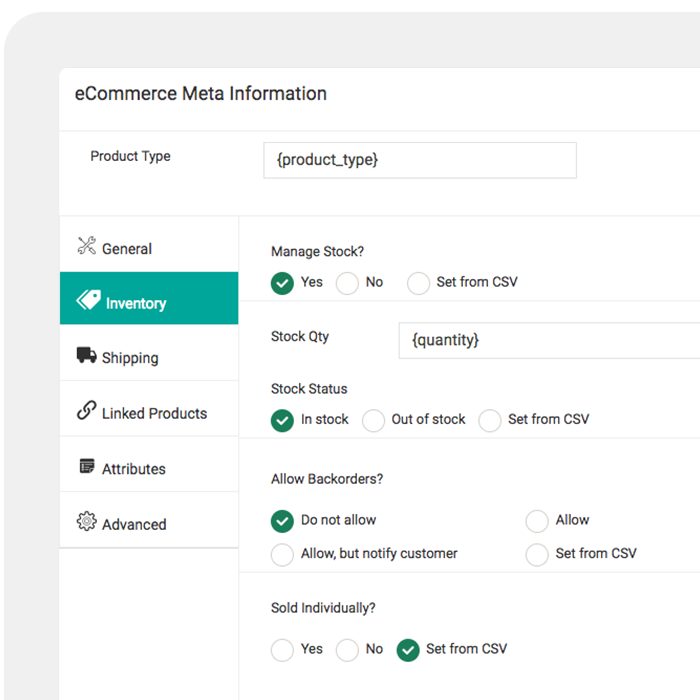This screenshot has height=700, width=700.
Task: Click the Stock Qty label
Action: pos(300,336)
